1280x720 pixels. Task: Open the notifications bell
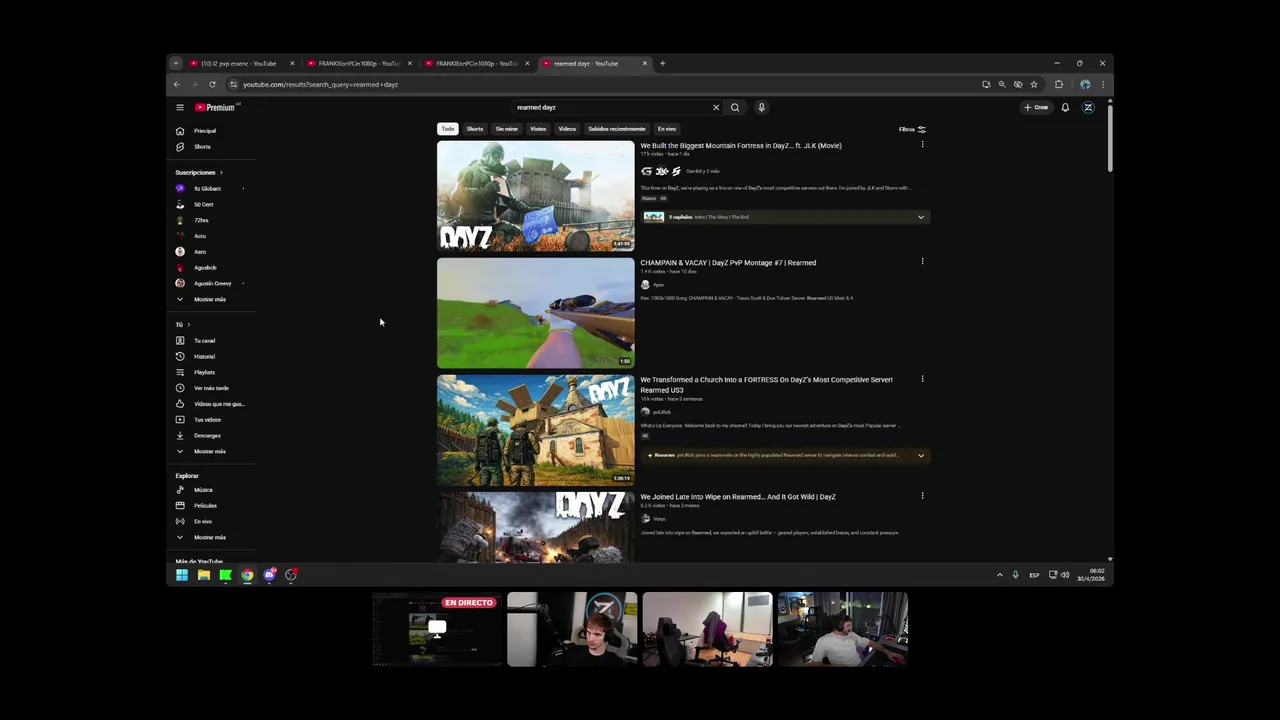1065,107
